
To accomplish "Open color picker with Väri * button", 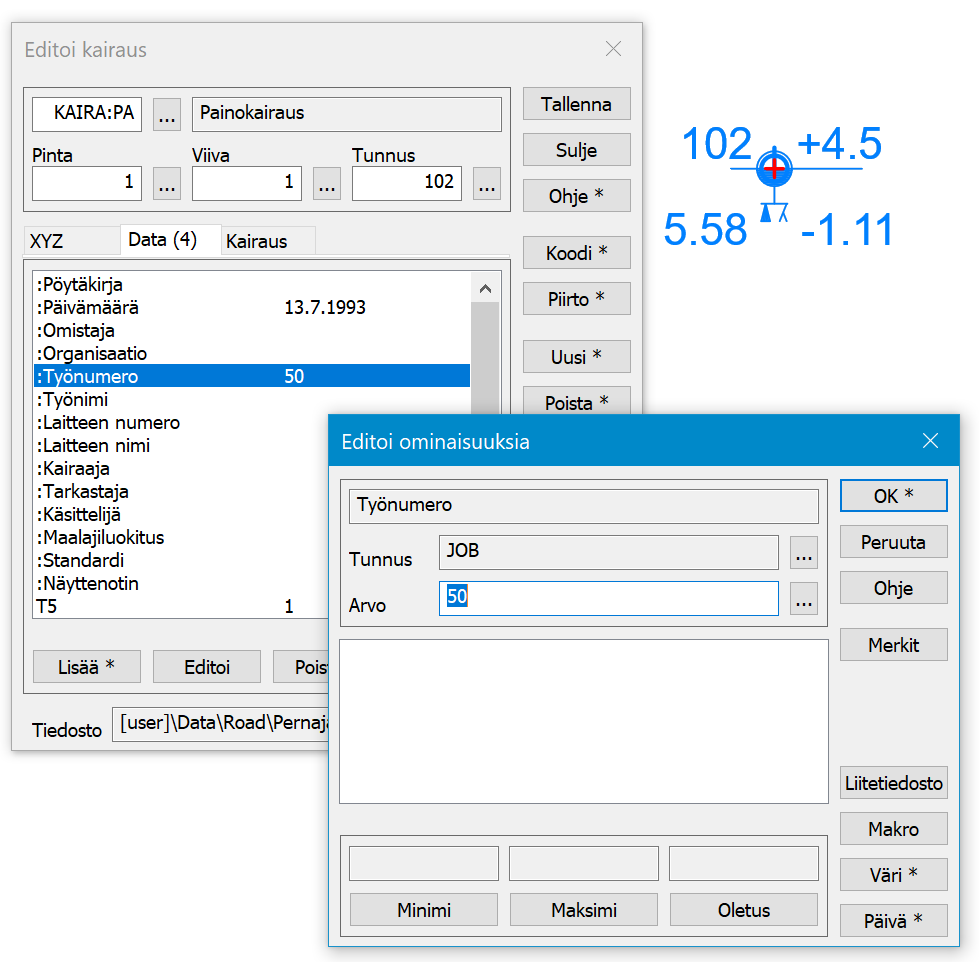I will click(893, 875).
